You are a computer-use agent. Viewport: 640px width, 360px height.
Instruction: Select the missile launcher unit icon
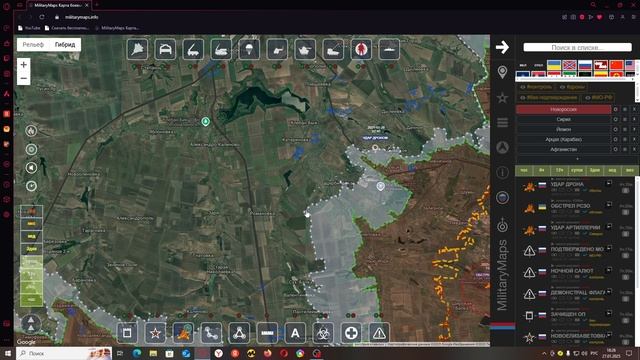[193, 49]
